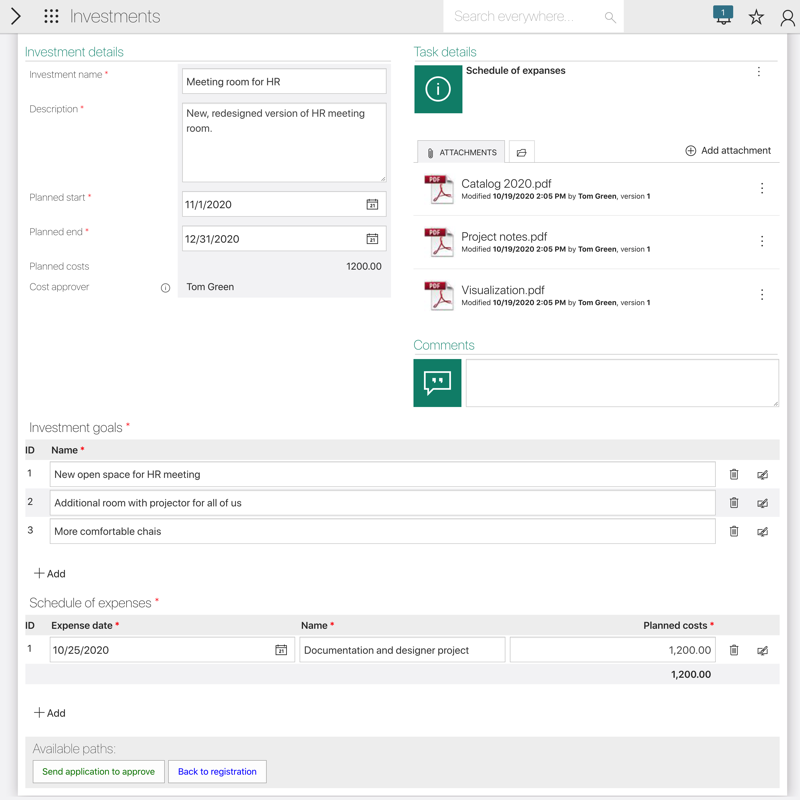Delete the first investment goal row
The width and height of the screenshot is (800, 800).
[734, 475]
